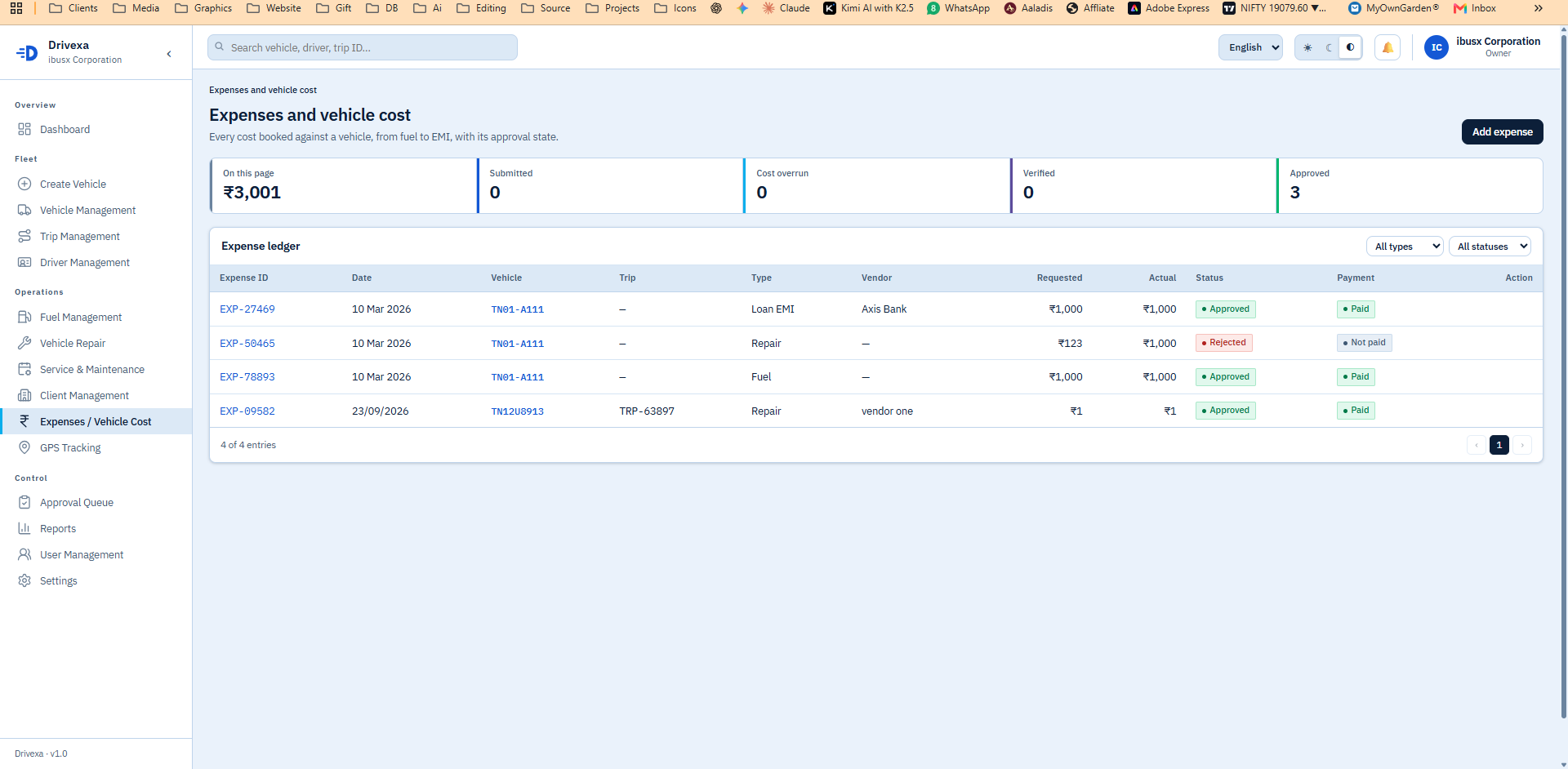Open Service & Maintenance calendar icon
Screen dimensions: 1568x769
pyautogui.click(x=24, y=369)
